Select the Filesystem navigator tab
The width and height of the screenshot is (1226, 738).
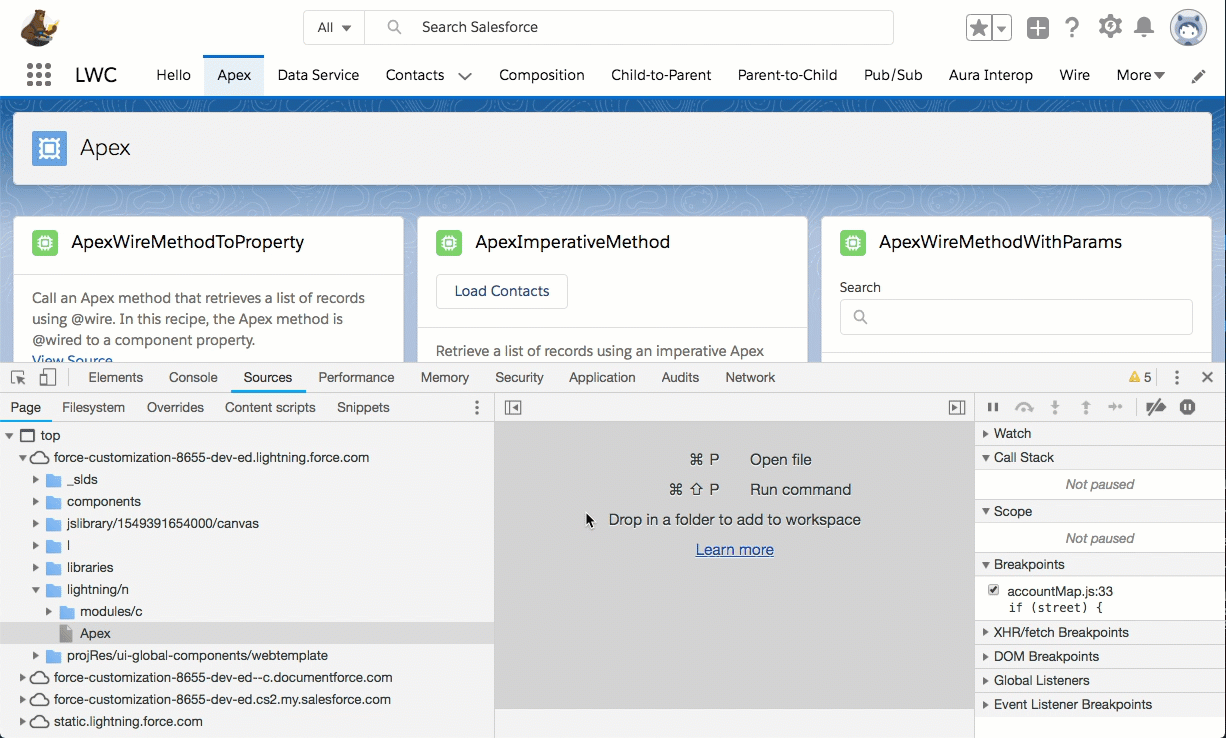(x=94, y=407)
